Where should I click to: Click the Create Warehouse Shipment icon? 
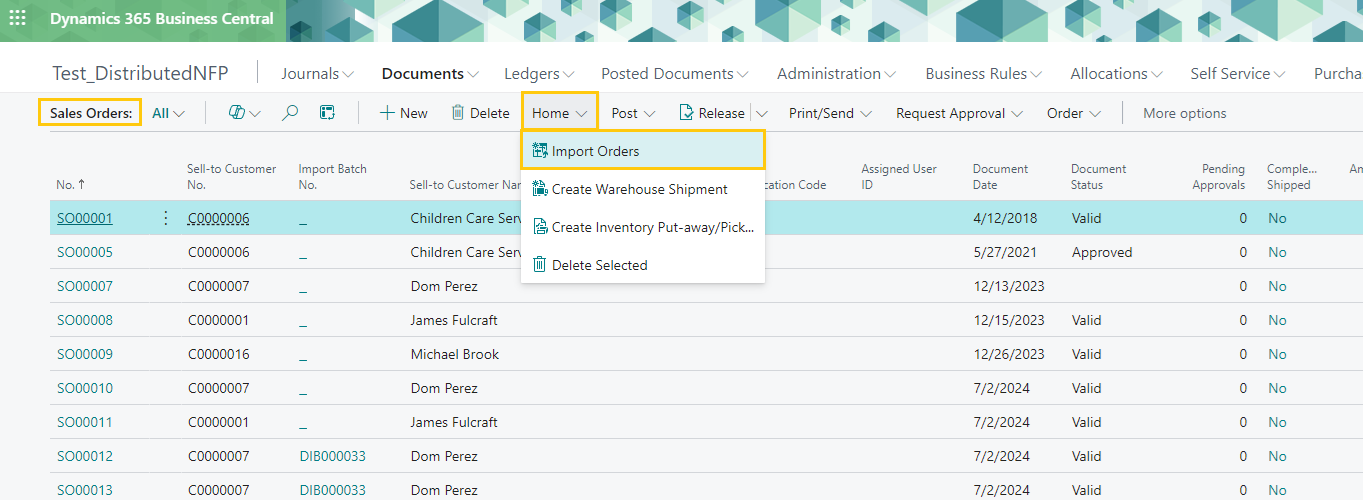[x=540, y=189]
